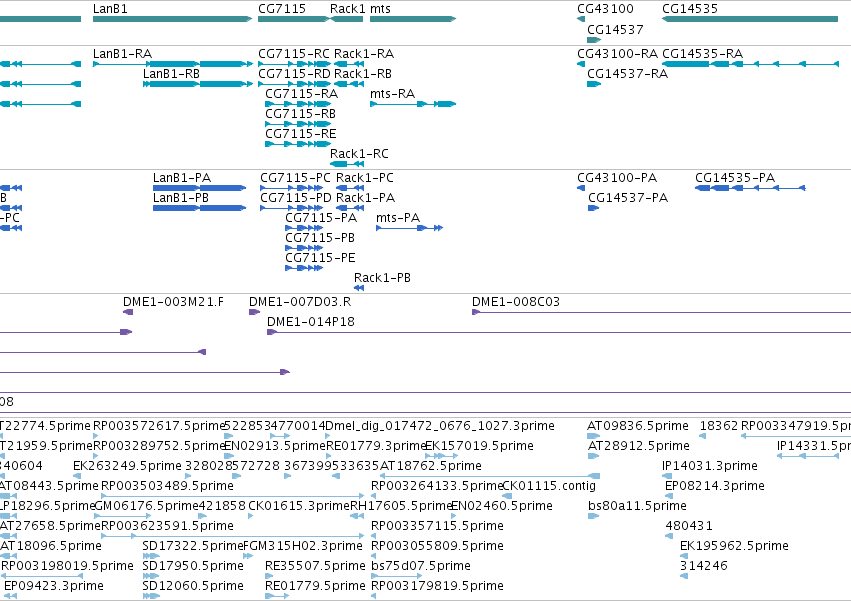Select transcript CG7115-RB

tap(298, 124)
